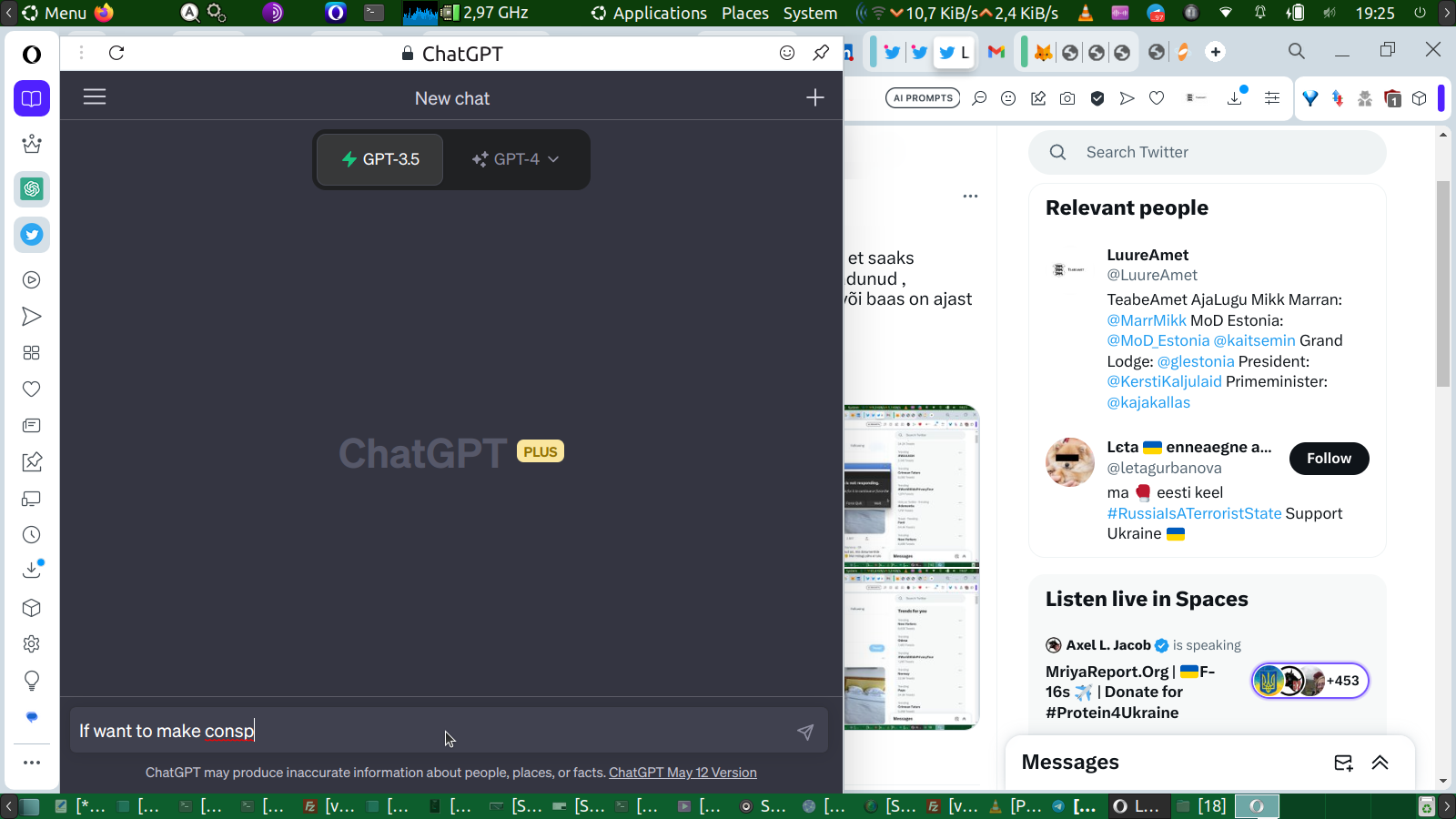Open a new tab with plus button
1456x819 pixels.
(x=1216, y=52)
